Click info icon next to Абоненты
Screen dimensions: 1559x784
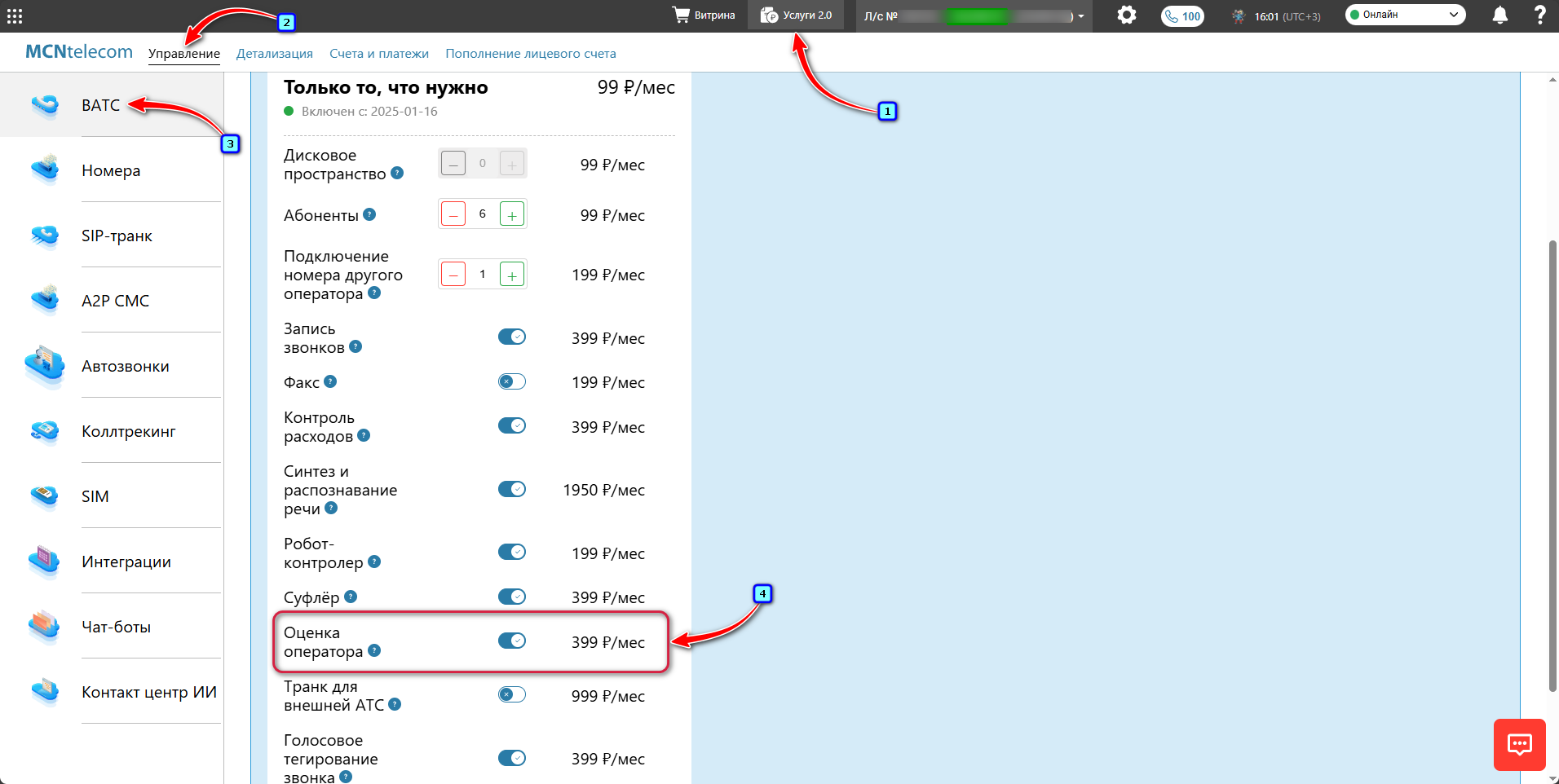pyautogui.click(x=369, y=214)
